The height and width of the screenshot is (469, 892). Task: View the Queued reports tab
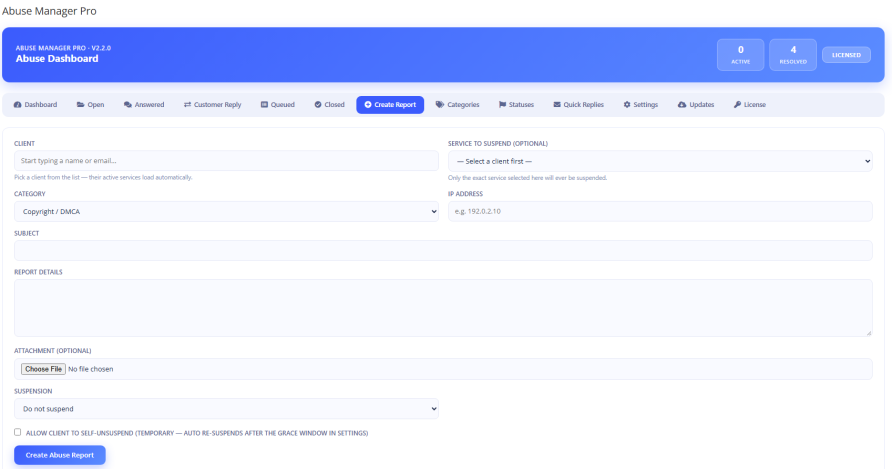click(278, 105)
